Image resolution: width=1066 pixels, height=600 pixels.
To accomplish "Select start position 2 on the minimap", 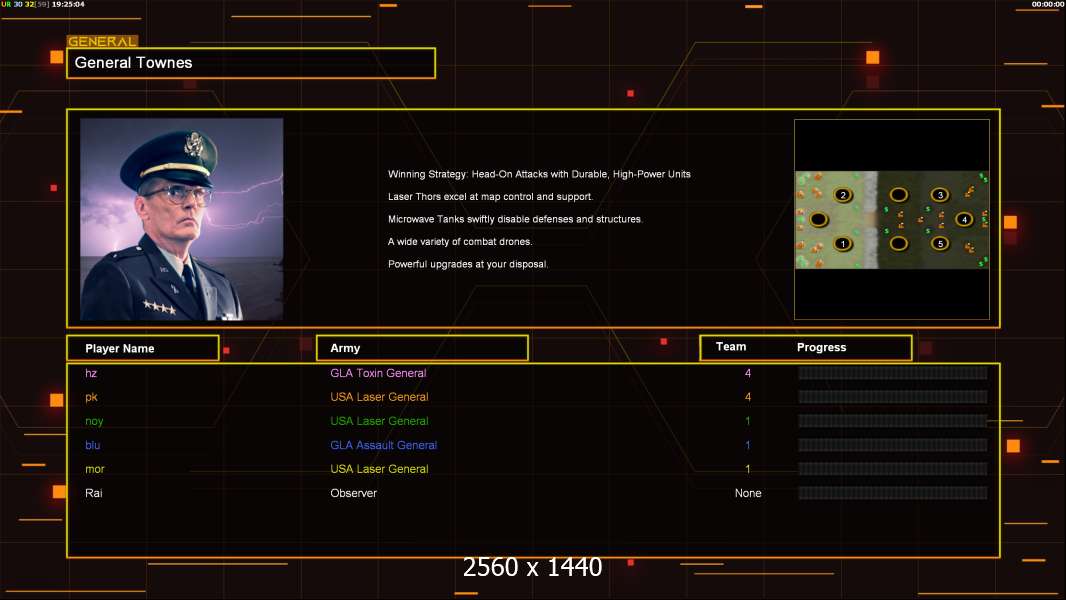I will click(x=842, y=195).
